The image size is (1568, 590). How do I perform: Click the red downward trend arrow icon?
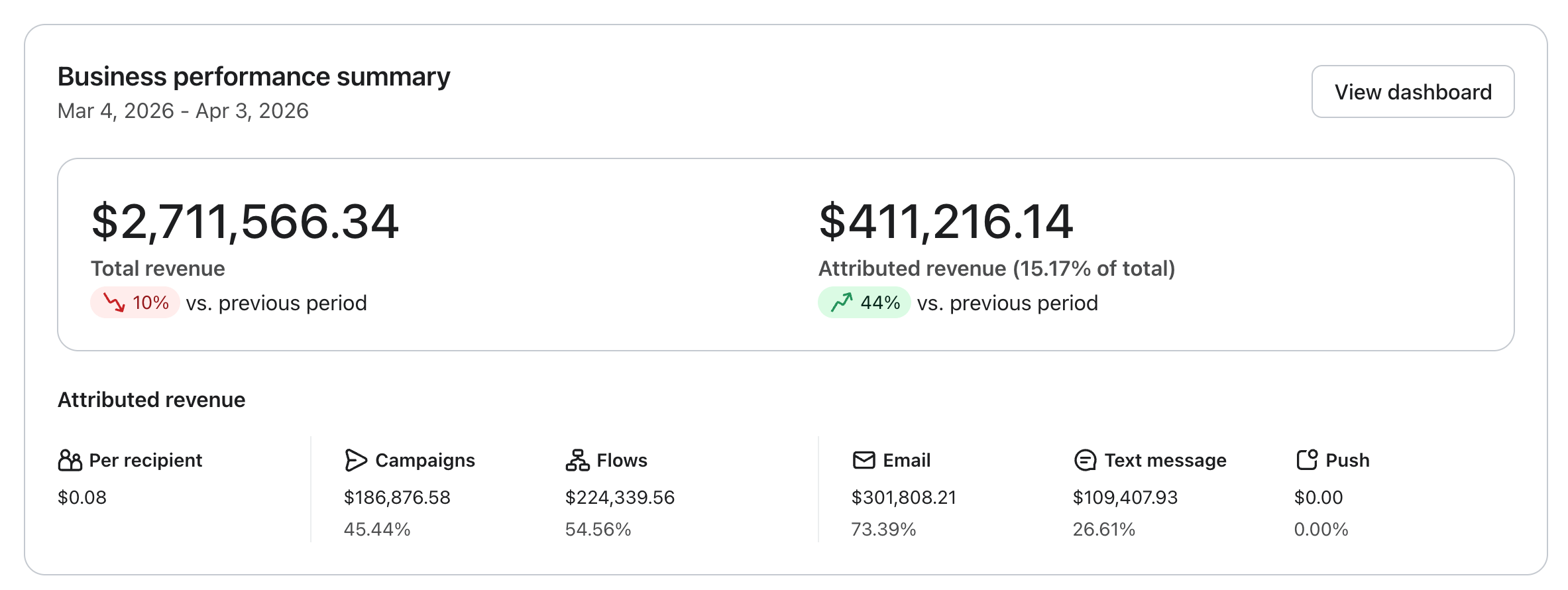pos(114,303)
